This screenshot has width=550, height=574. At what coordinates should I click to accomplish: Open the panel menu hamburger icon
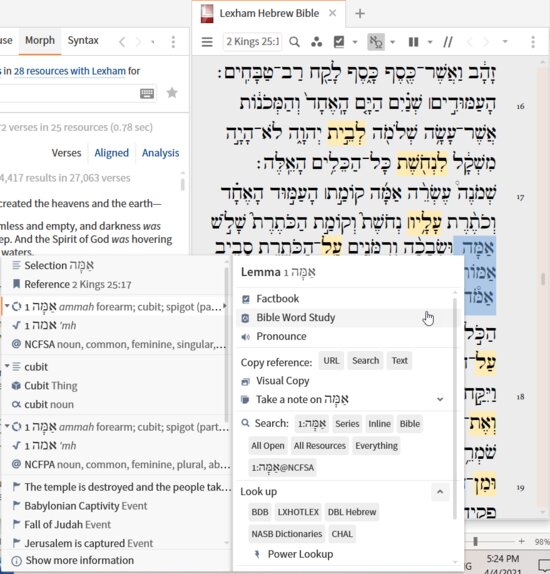coord(207,42)
